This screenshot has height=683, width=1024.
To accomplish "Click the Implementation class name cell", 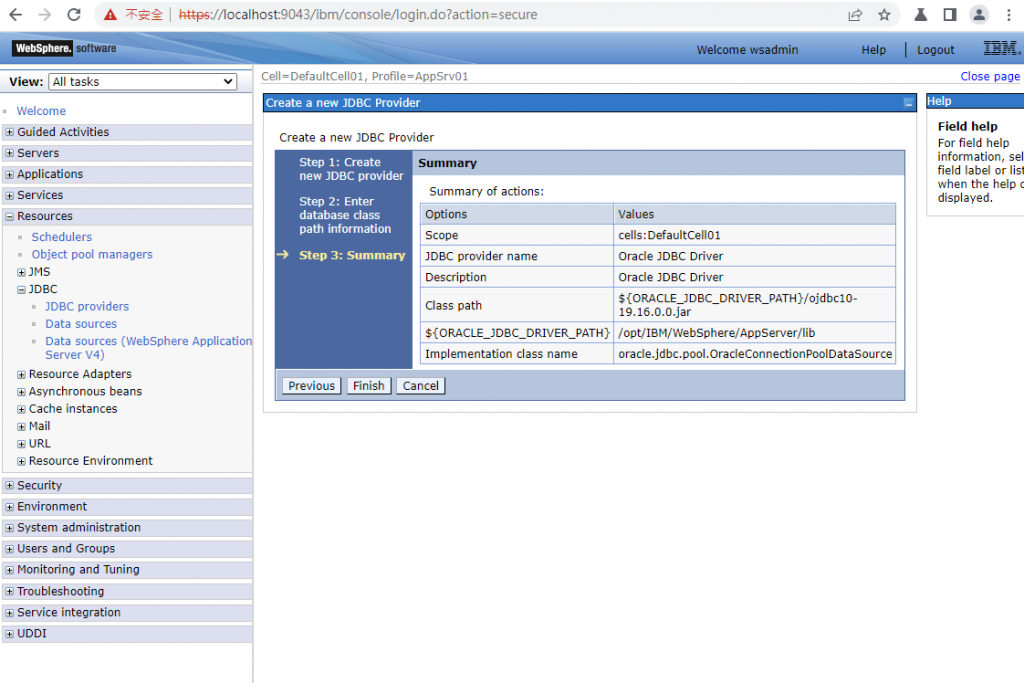I will pos(517,354).
